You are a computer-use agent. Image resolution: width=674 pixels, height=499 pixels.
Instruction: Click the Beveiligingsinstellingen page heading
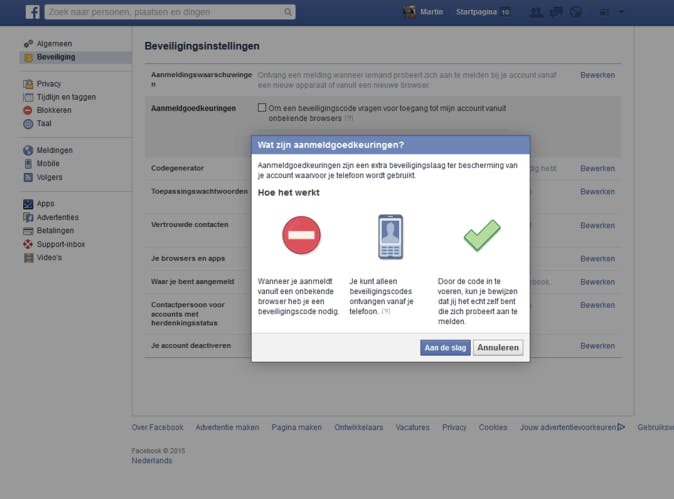pyautogui.click(x=202, y=46)
